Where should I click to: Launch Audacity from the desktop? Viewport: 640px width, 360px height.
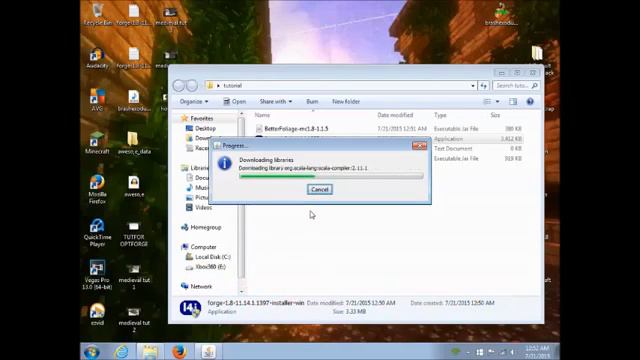tap(97, 58)
